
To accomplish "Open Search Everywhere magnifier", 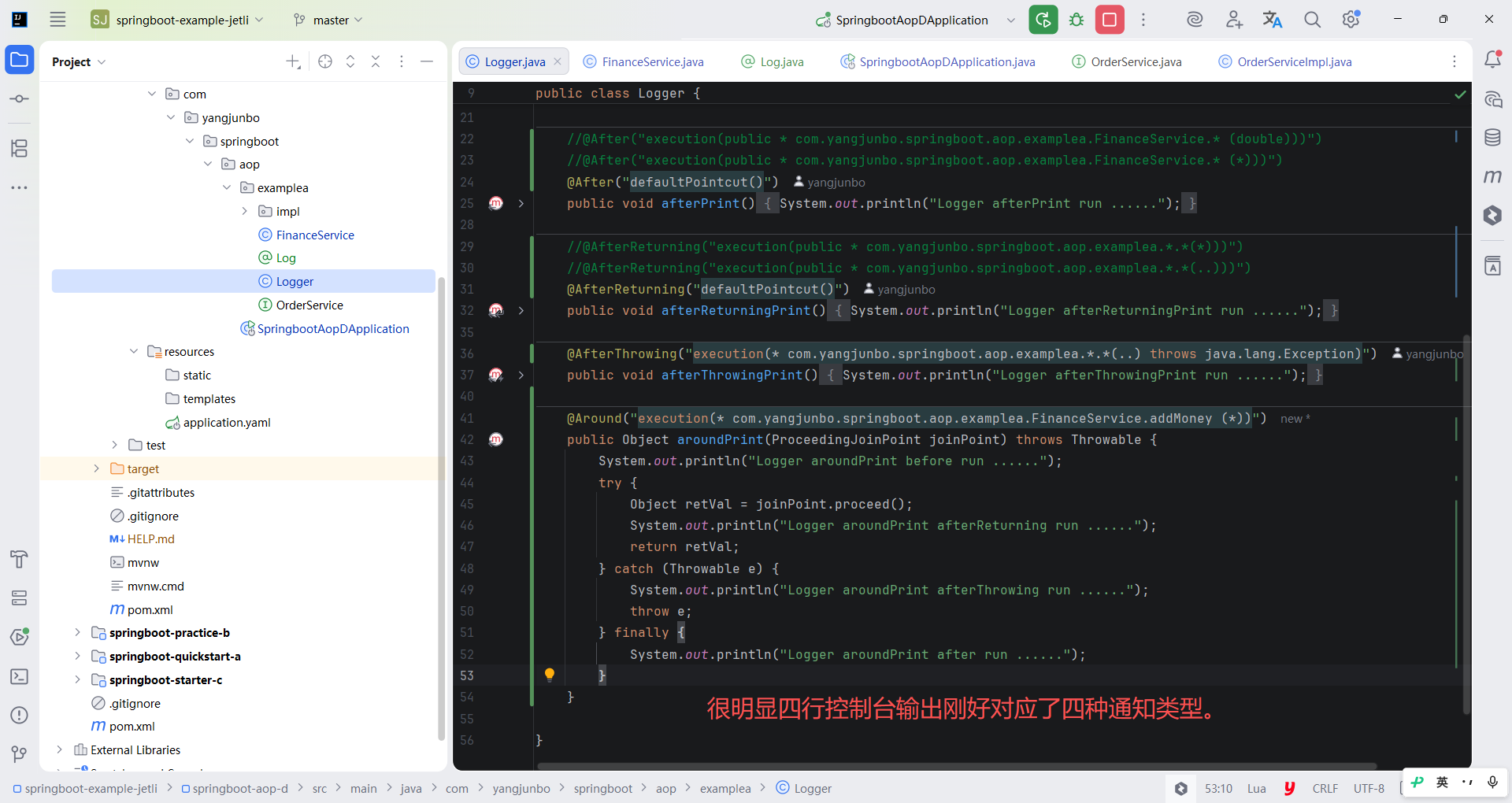I will (x=1312, y=20).
